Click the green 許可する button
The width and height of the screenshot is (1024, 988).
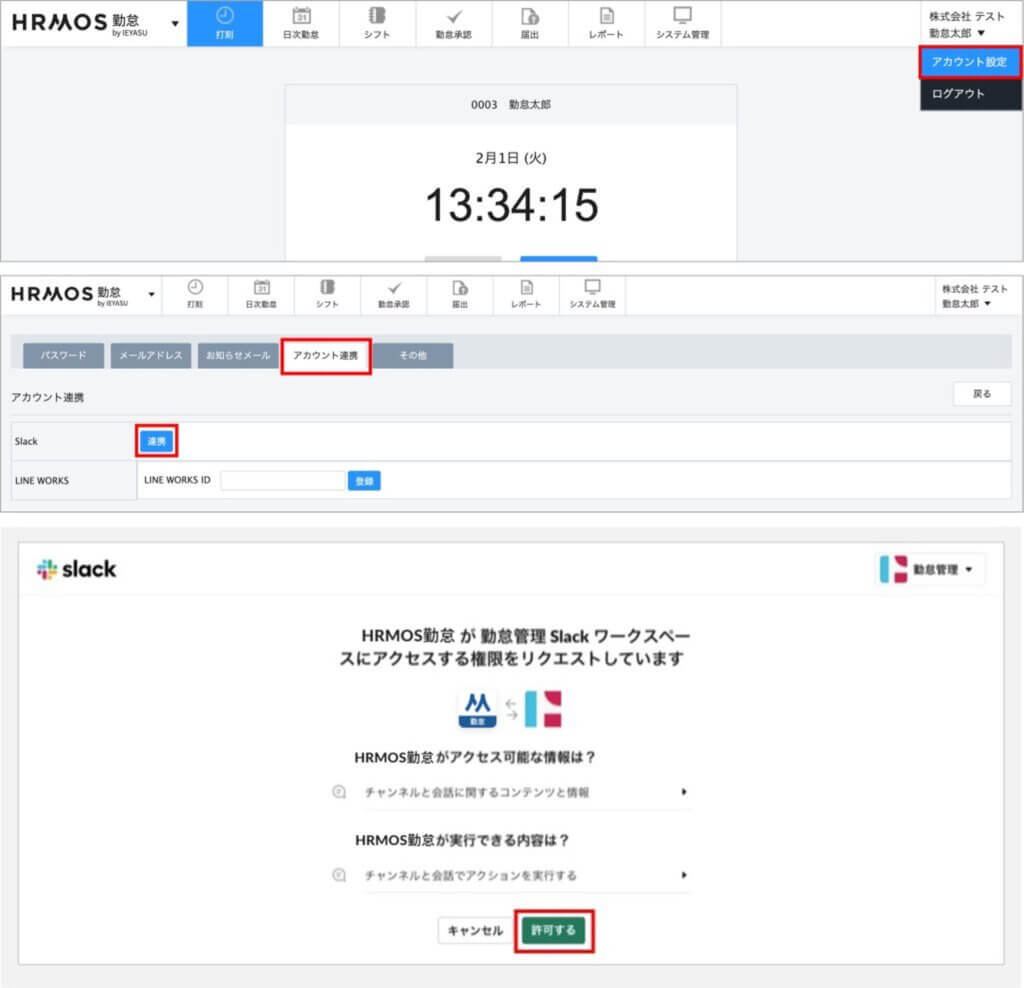553,930
